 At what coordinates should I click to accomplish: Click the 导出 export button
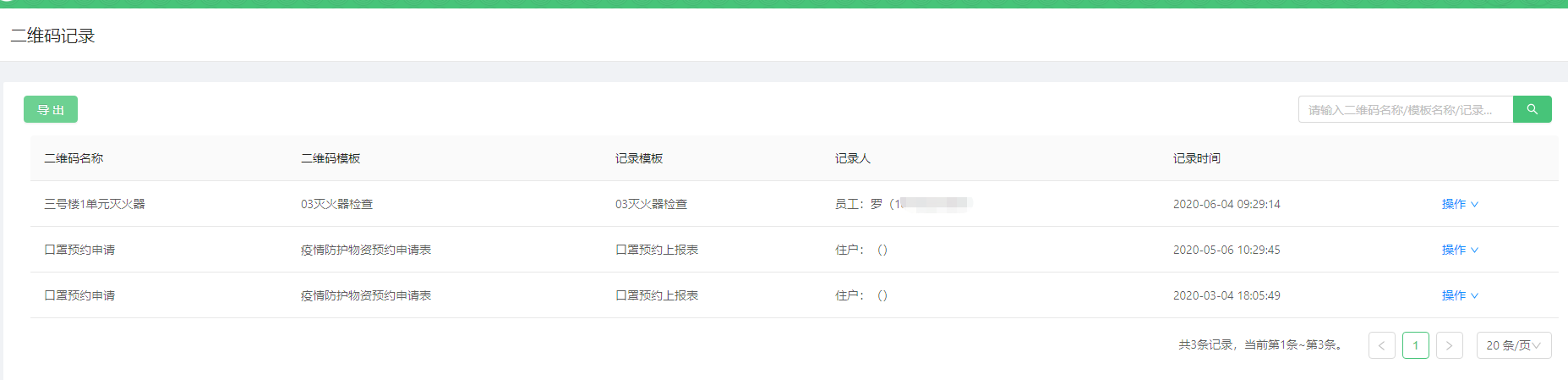51,109
